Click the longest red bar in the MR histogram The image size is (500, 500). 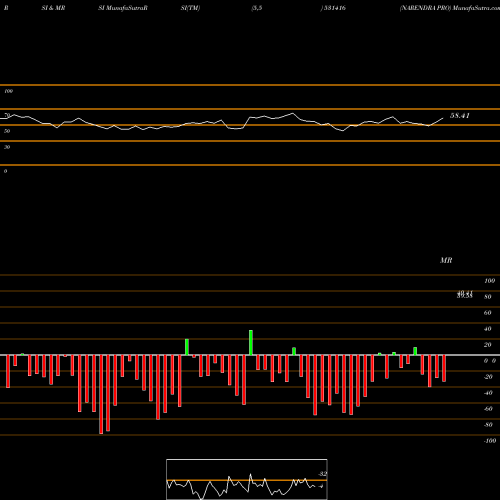(x=101, y=394)
